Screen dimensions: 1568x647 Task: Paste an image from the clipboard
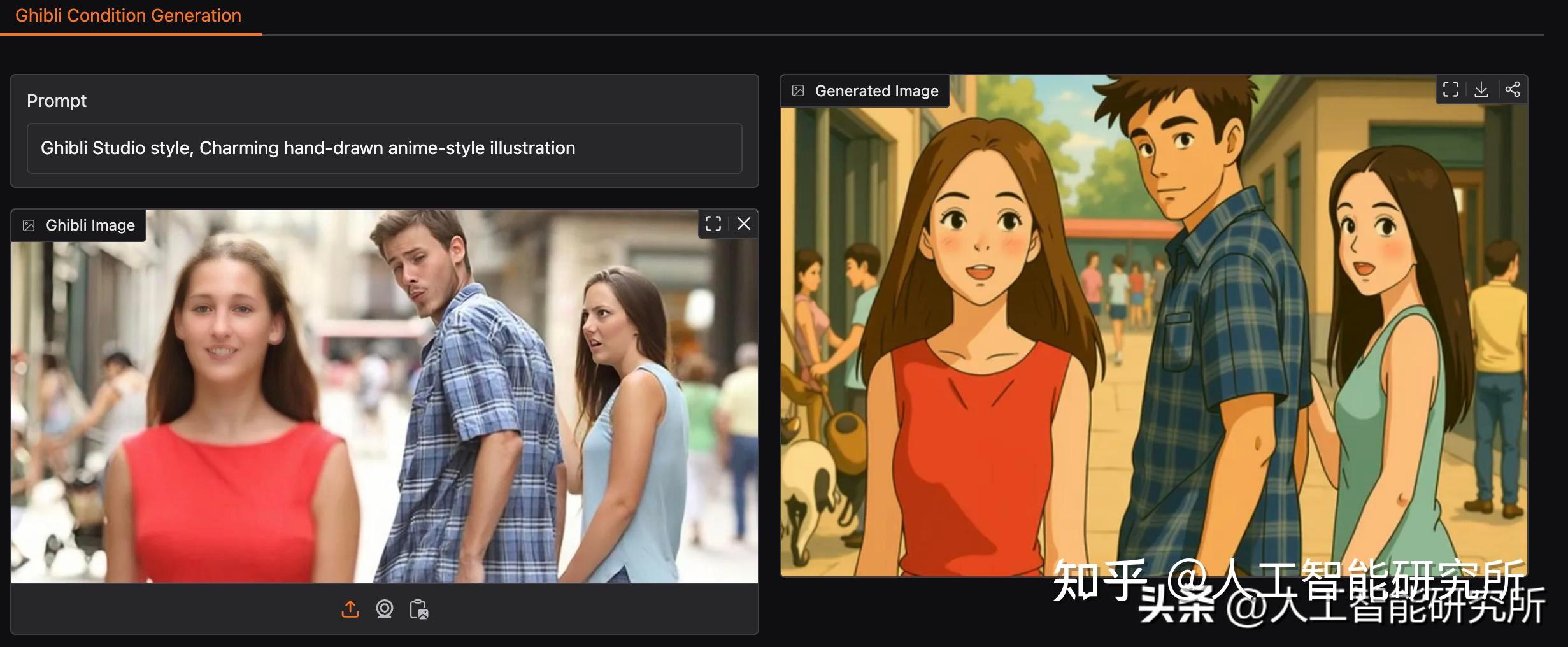tap(420, 609)
